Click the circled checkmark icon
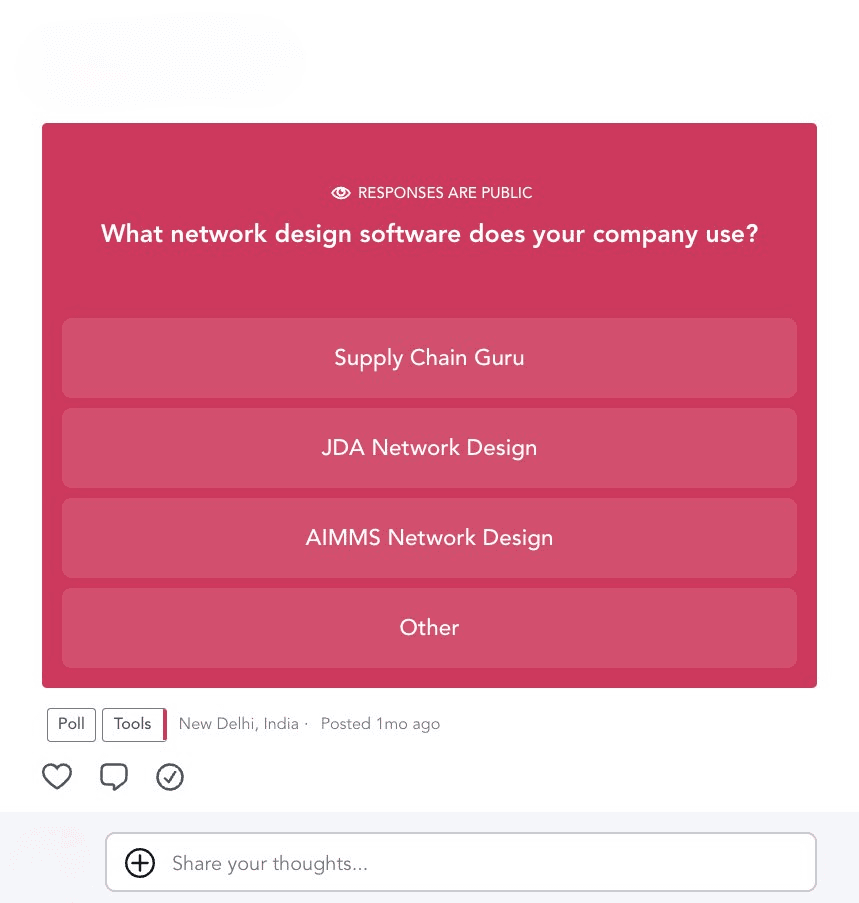The image size is (859, 903). (170, 777)
